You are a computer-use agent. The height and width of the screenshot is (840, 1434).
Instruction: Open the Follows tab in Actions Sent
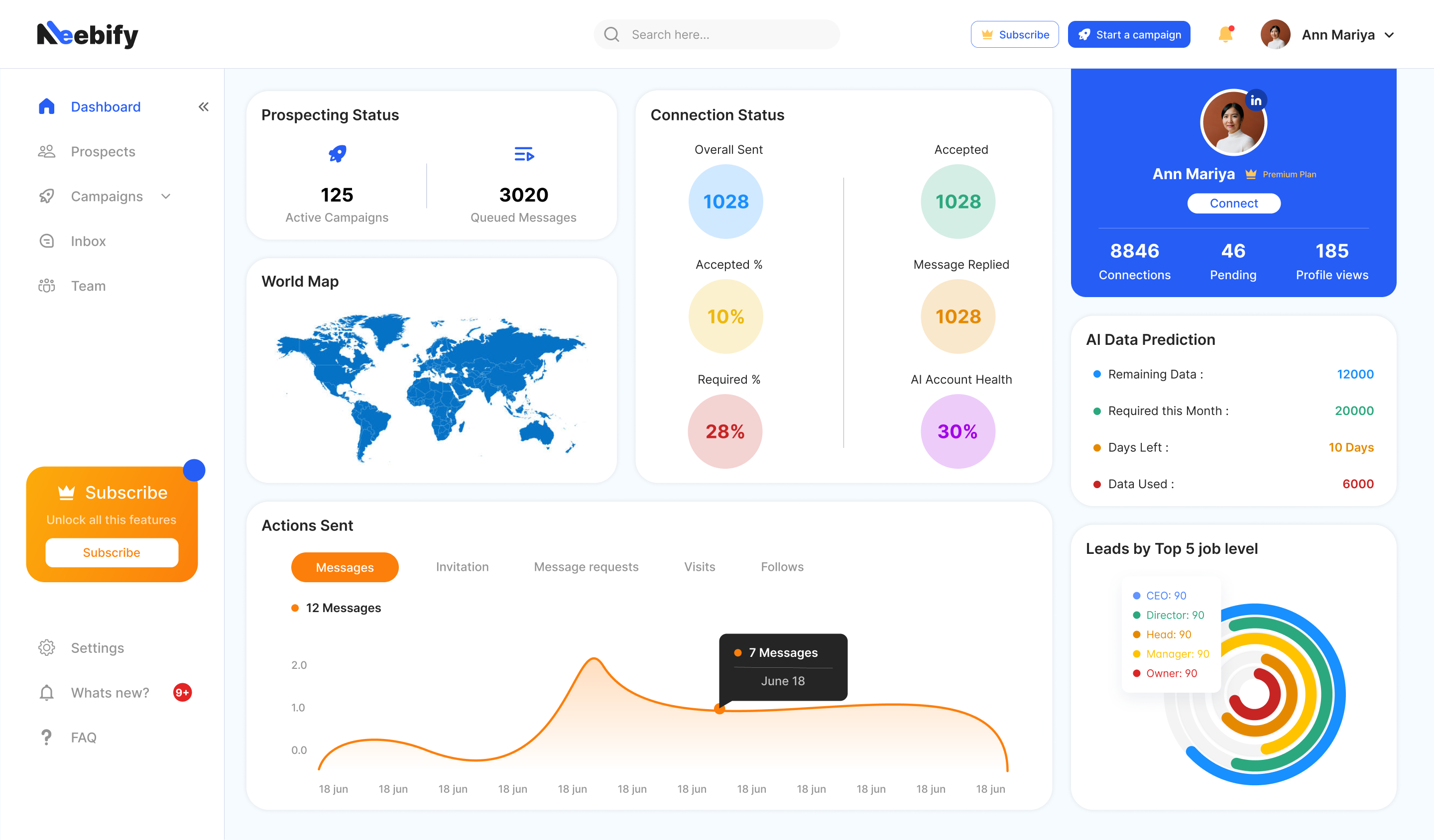click(x=782, y=566)
